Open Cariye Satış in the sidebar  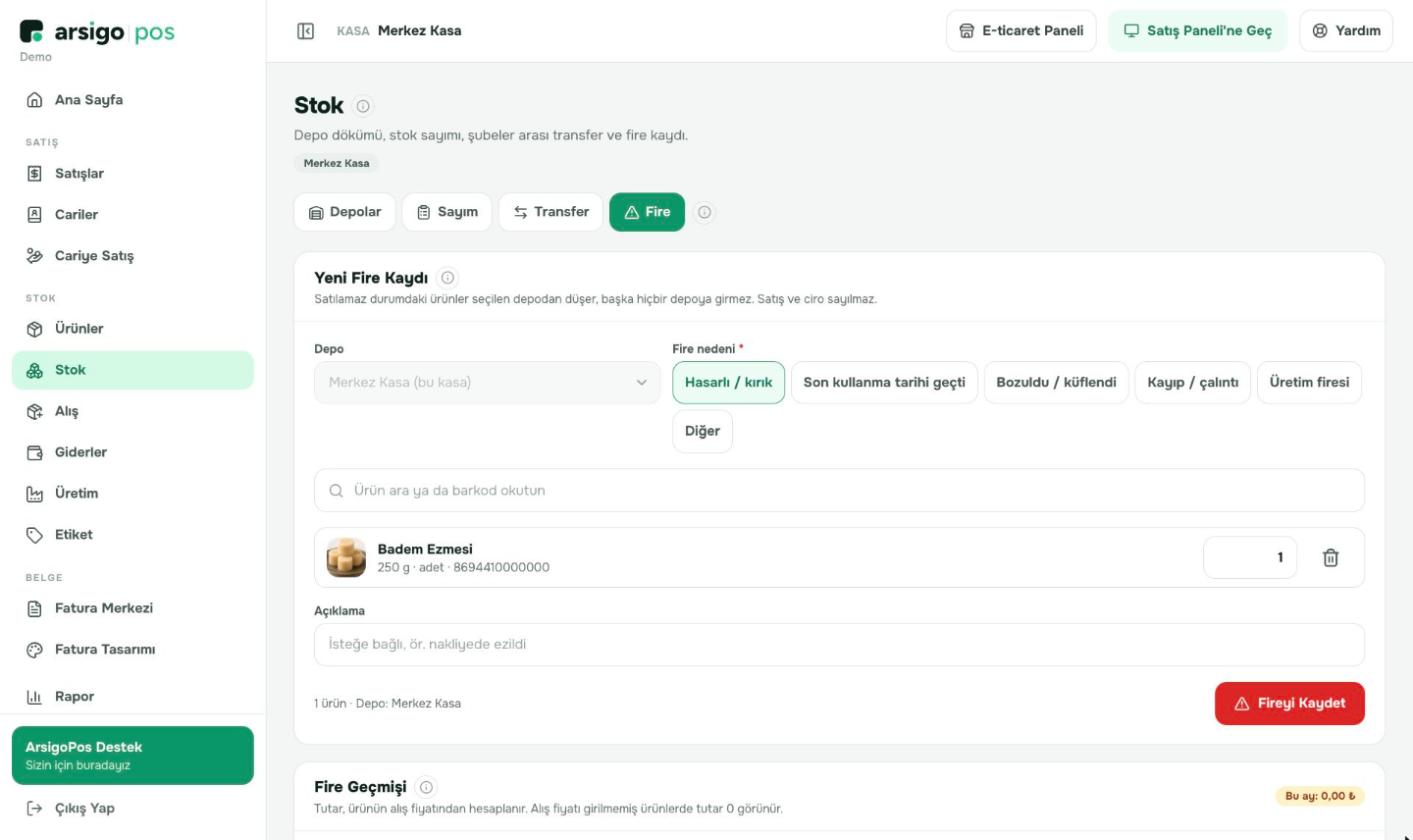tap(133, 256)
